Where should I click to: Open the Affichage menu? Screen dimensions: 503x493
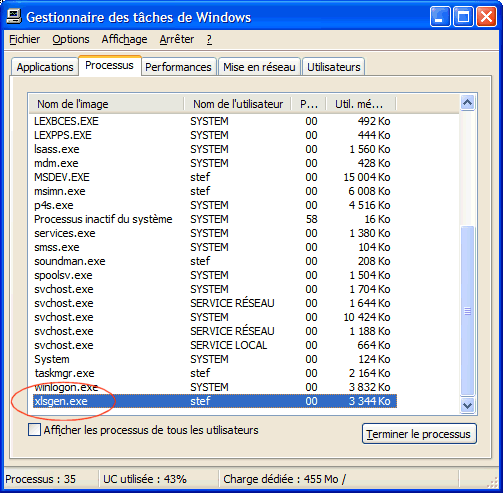pos(124,39)
